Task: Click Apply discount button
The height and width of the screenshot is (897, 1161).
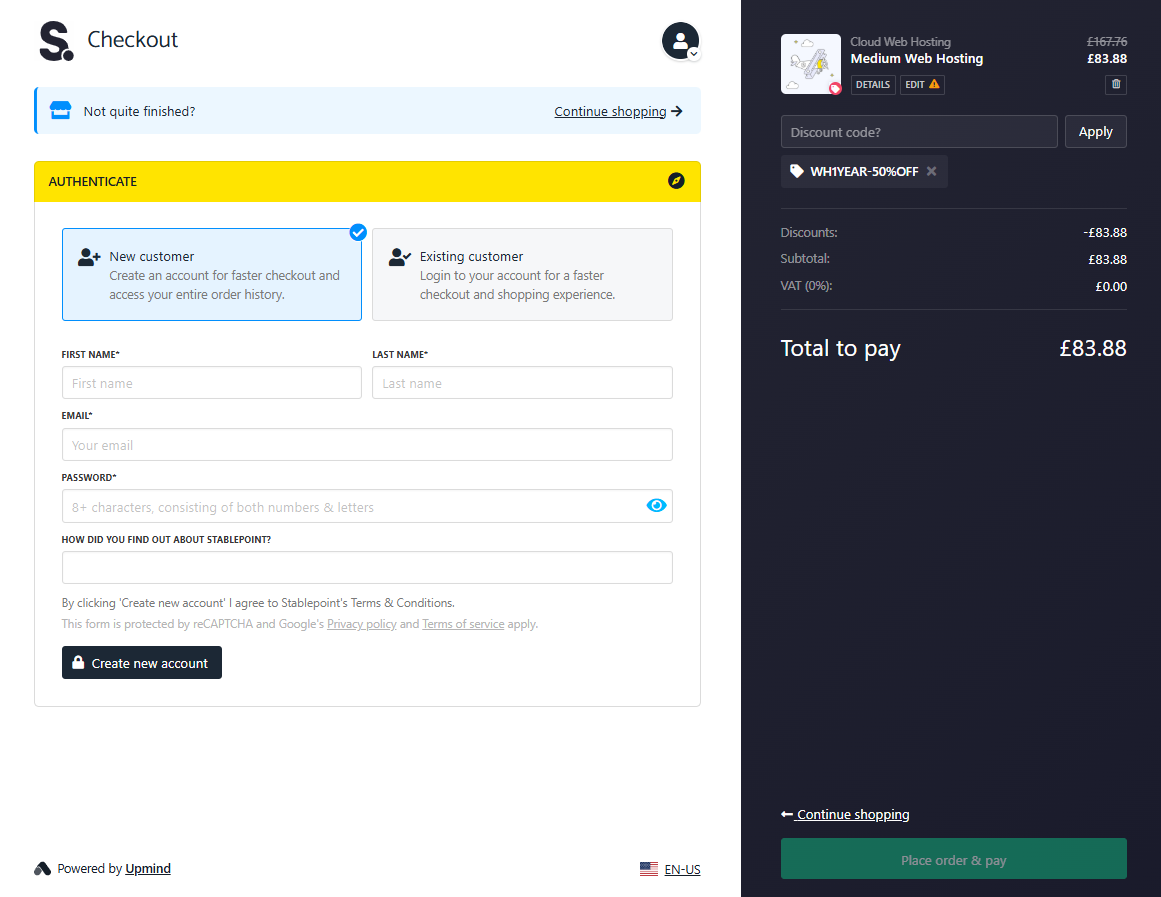Action: [x=1096, y=132]
